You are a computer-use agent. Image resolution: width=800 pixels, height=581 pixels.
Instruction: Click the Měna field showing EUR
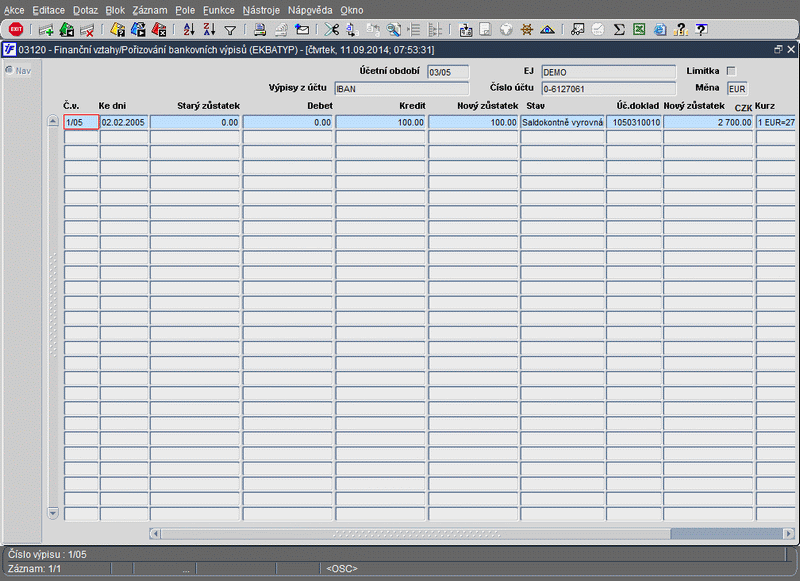click(x=737, y=89)
